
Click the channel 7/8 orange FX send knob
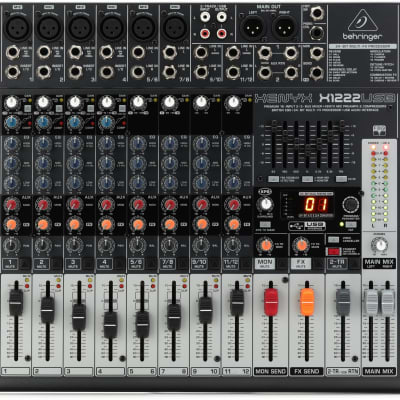[x=169, y=224]
